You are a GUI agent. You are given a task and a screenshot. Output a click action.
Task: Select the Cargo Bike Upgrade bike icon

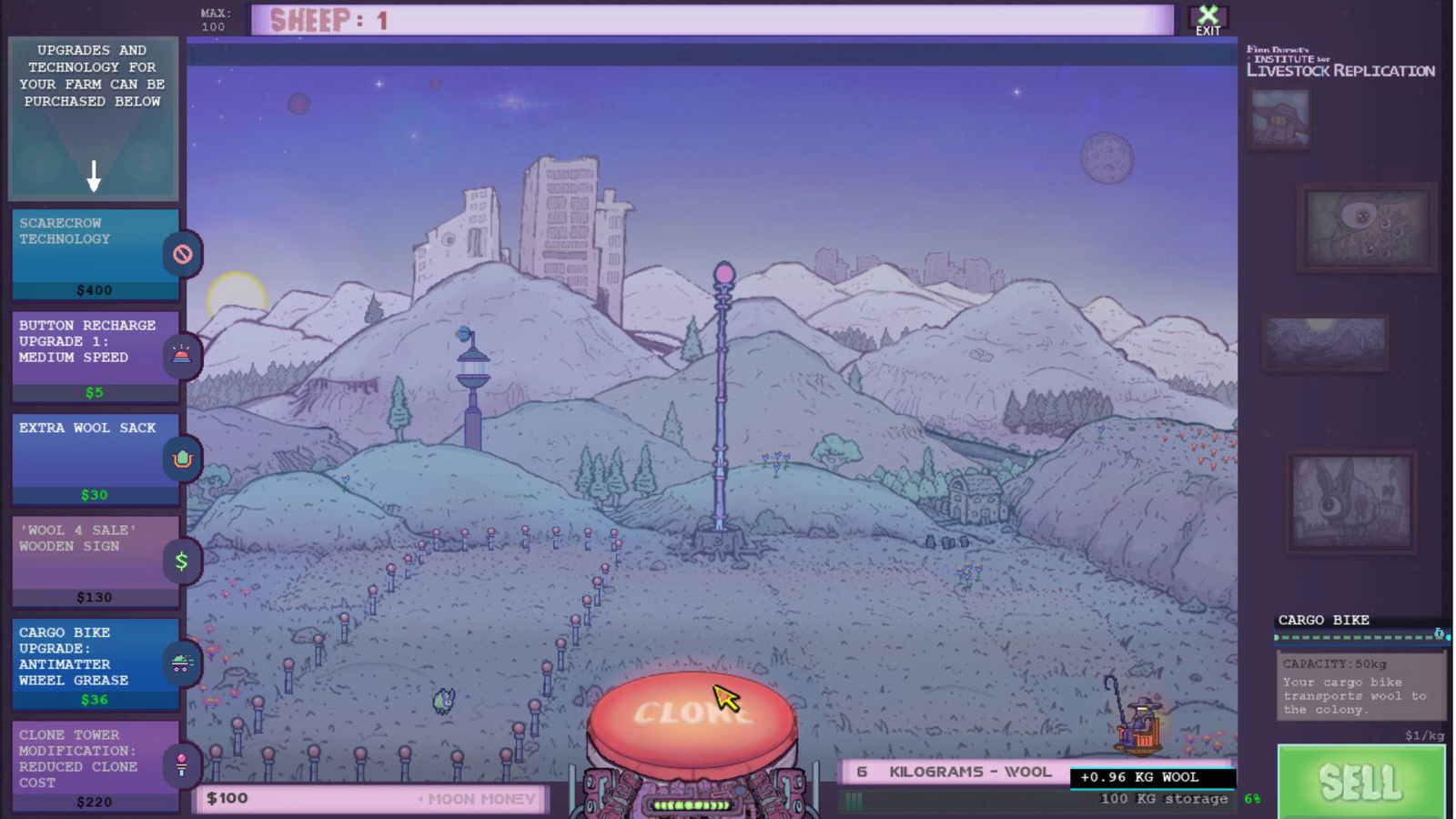(x=181, y=662)
